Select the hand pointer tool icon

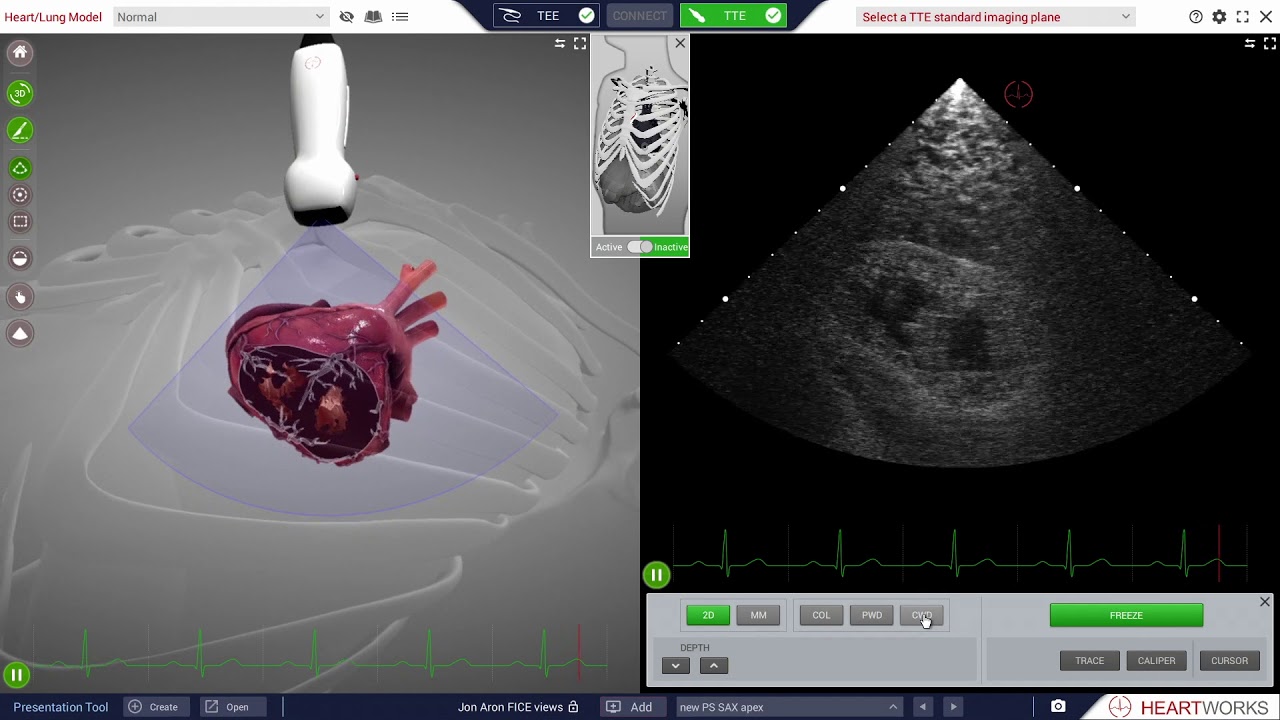click(20, 297)
